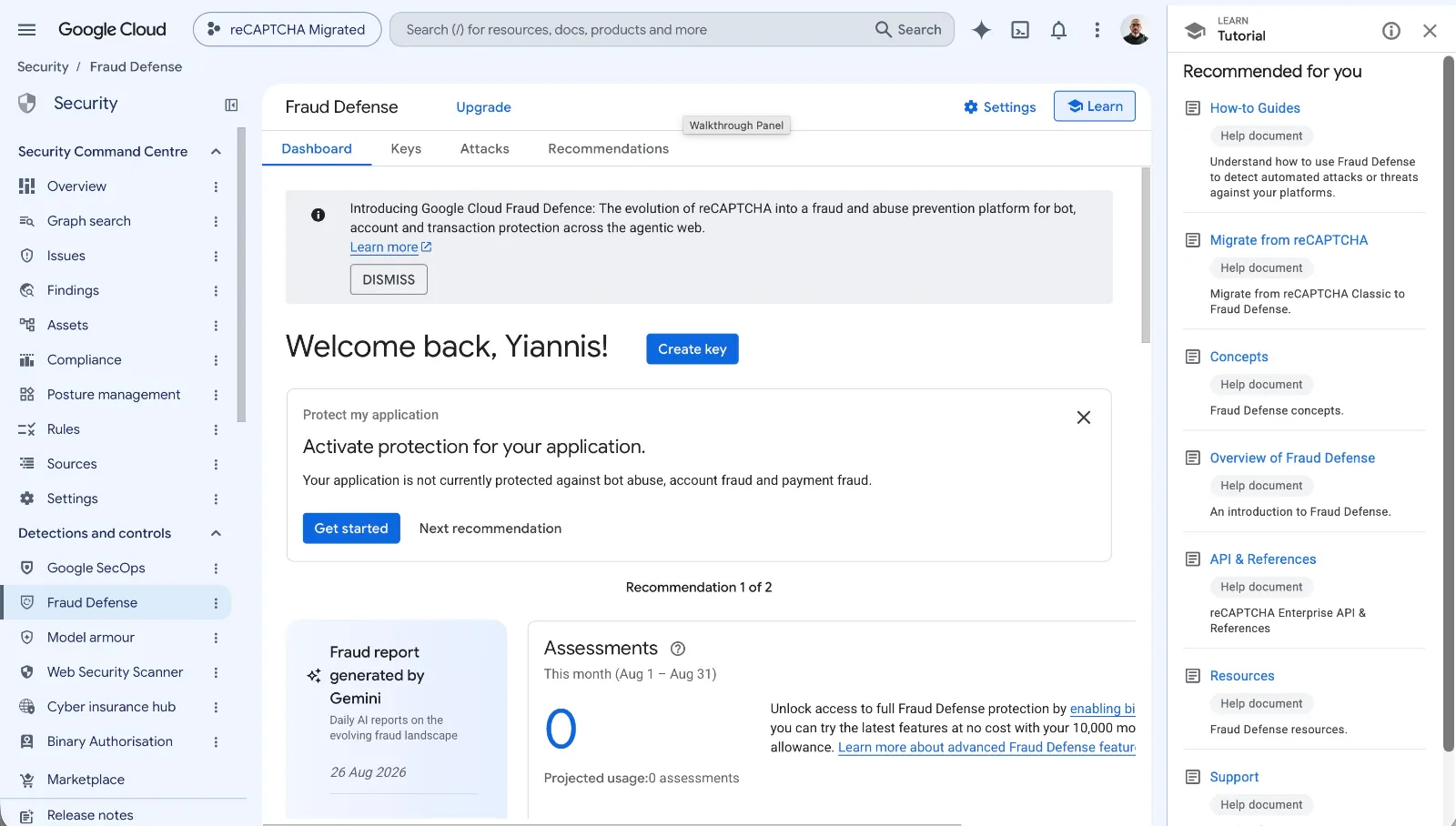Open the Sources page icon
This screenshot has width=1456, height=826.
click(x=27, y=464)
